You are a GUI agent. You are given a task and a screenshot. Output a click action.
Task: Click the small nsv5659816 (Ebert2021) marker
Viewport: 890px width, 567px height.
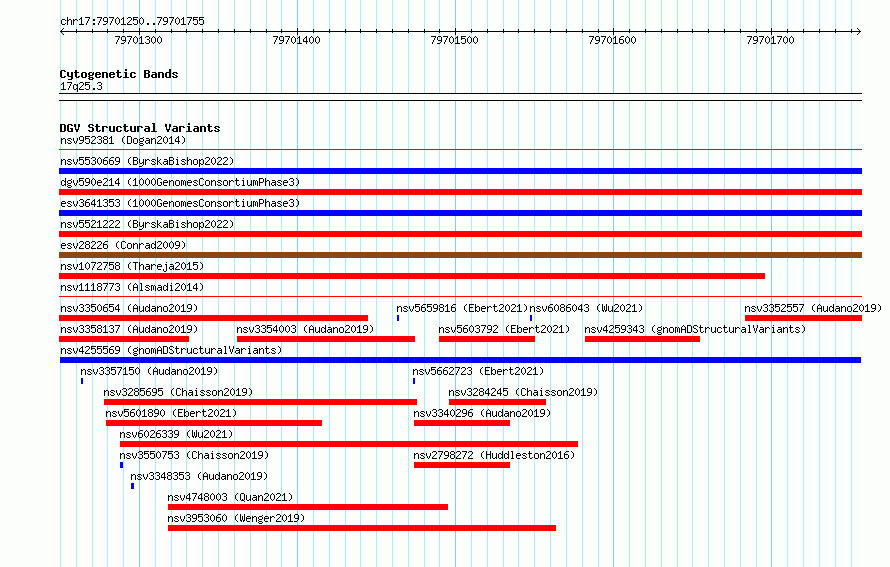(398, 318)
